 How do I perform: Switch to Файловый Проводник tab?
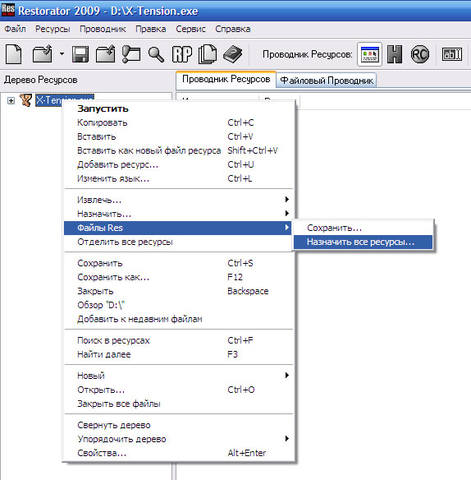pos(327,80)
